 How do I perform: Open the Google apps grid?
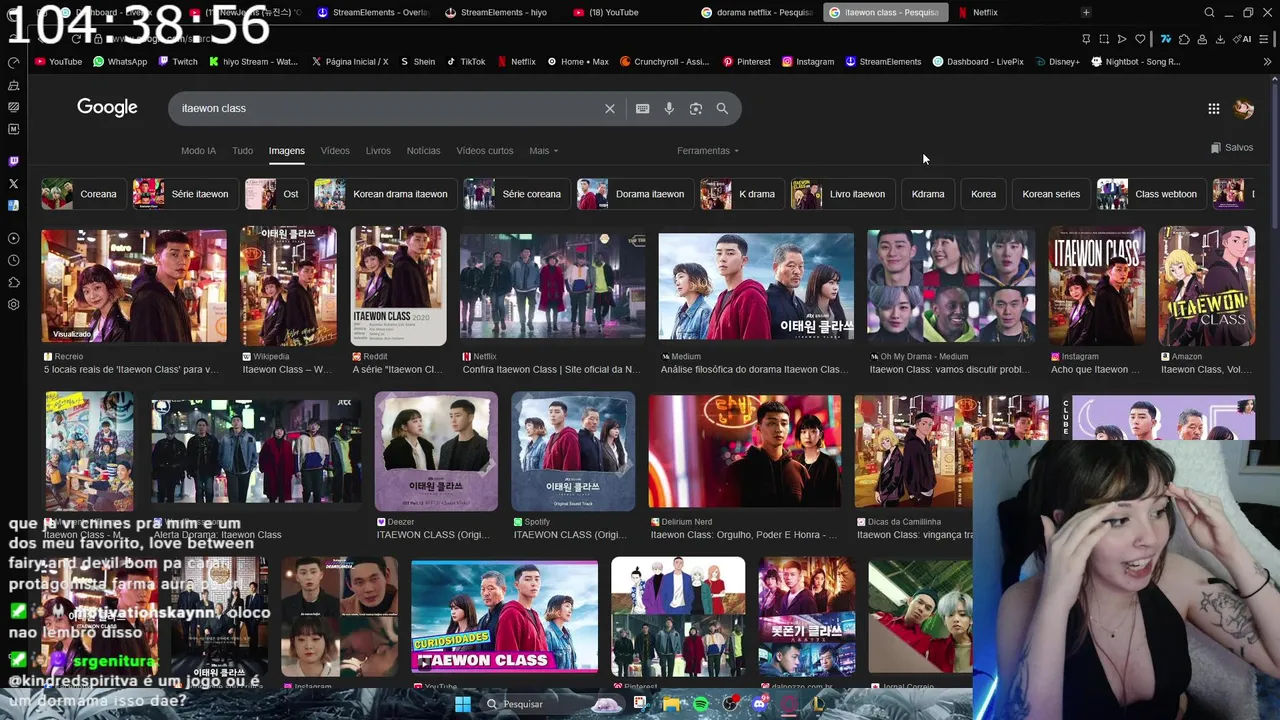point(1213,108)
